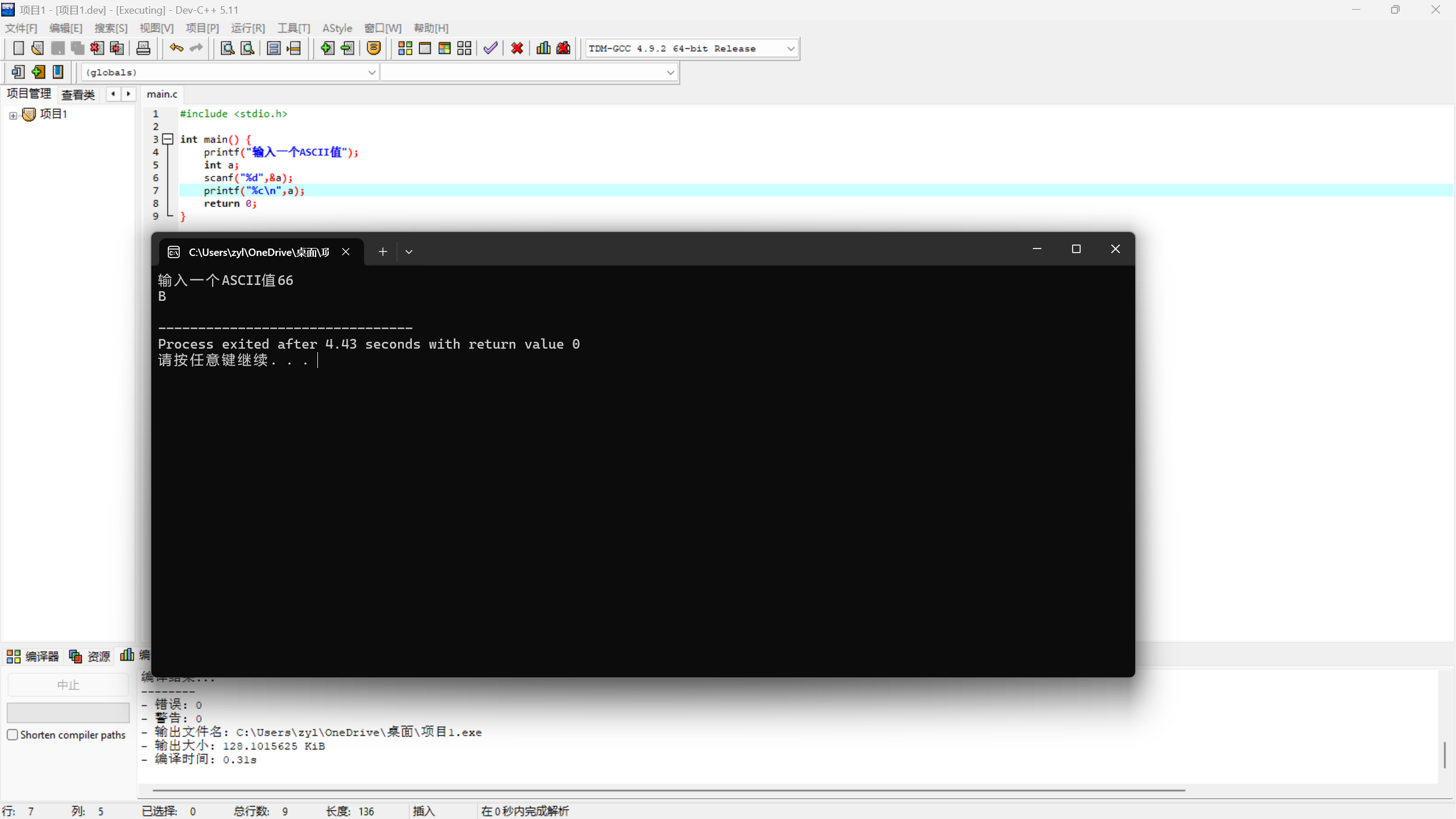The image size is (1456, 819).
Task: Click the compile log horizontal scrollbar
Action: [668, 790]
